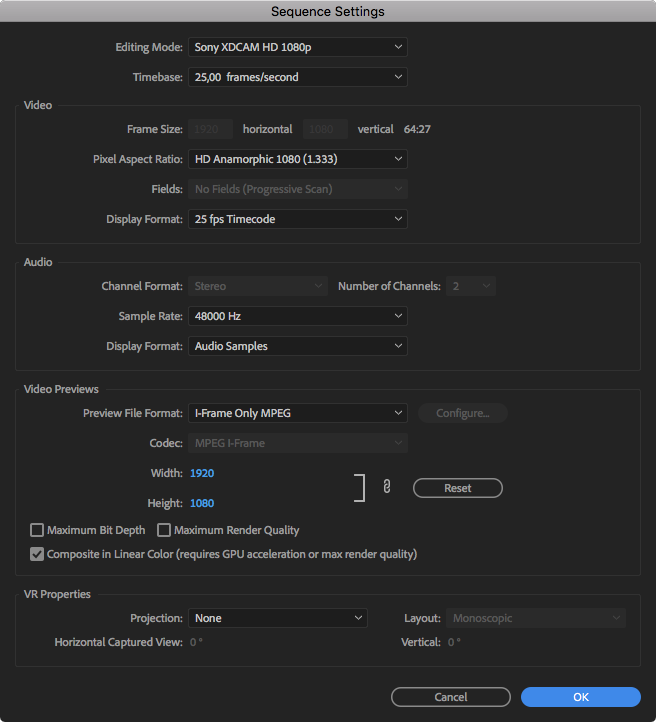
Task: Click Reset for preview dimensions
Action: pos(458,488)
